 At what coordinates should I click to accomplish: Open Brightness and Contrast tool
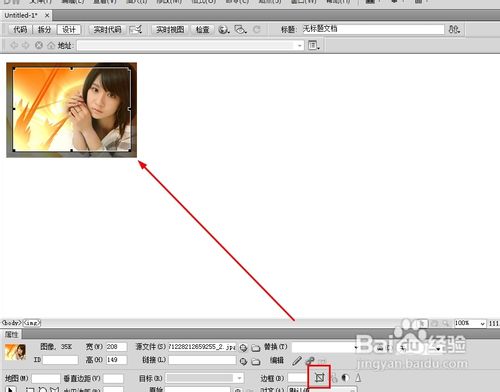345,378
